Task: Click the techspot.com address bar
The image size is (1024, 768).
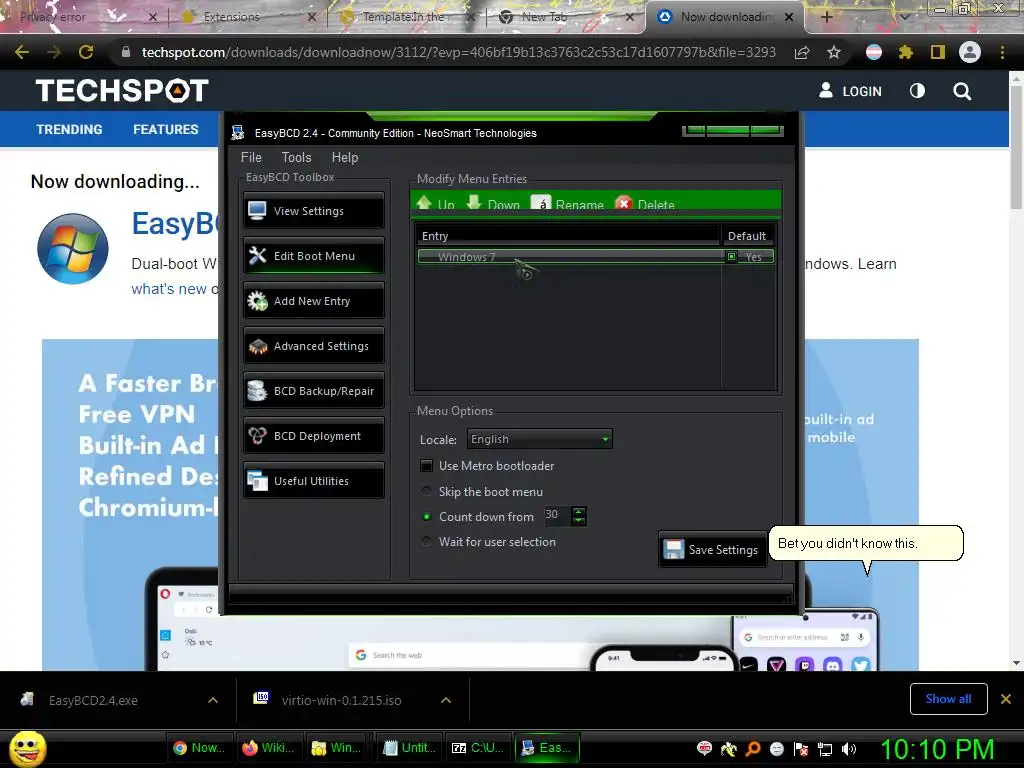Action: pyautogui.click(x=457, y=52)
